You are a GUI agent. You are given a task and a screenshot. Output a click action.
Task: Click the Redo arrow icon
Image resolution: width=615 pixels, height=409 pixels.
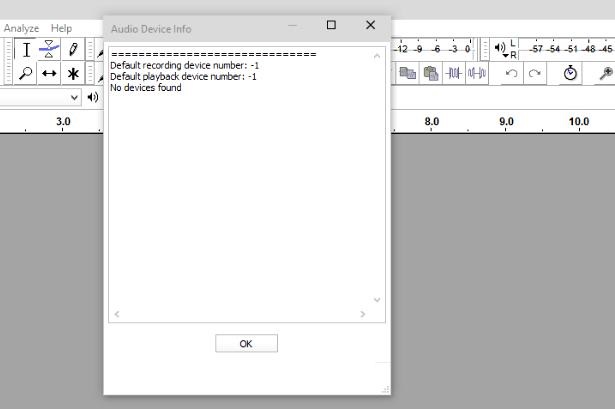tap(534, 73)
